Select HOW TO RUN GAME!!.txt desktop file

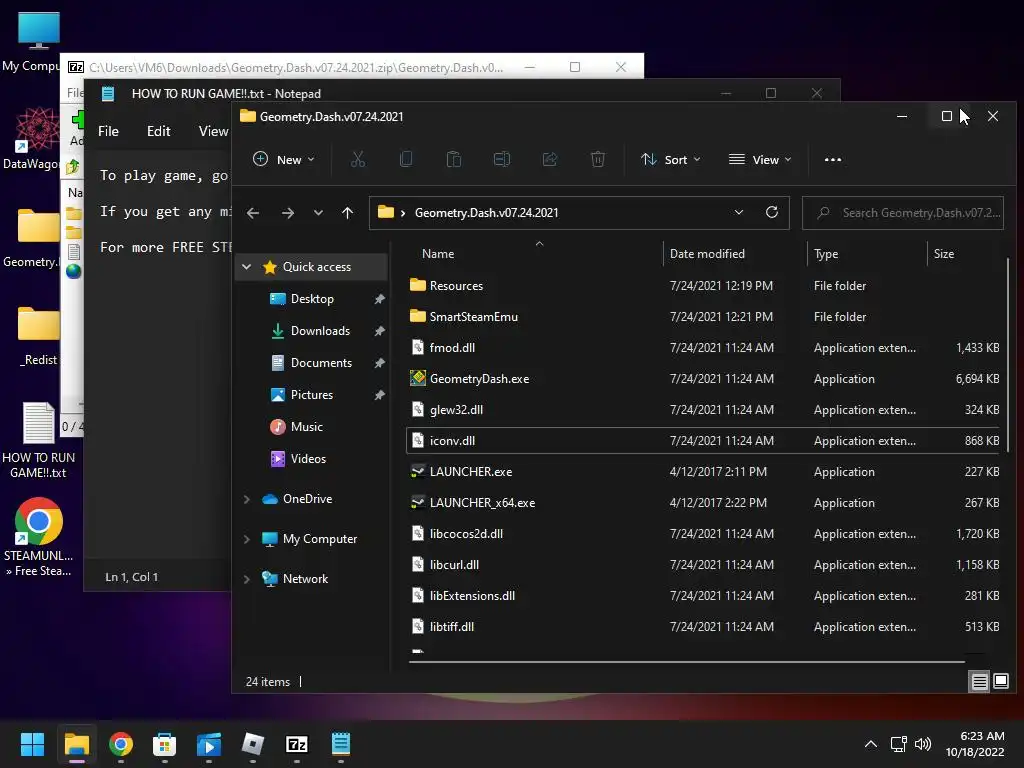click(x=38, y=441)
